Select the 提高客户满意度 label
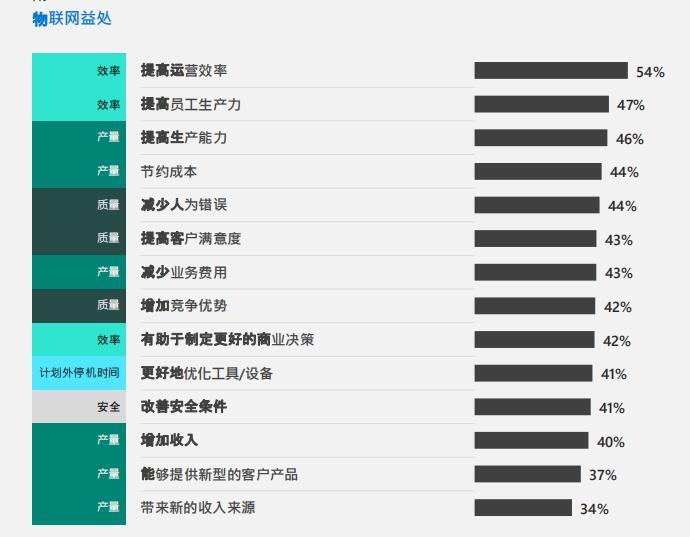The image size is (690, 537). click(x=190, y=238)
